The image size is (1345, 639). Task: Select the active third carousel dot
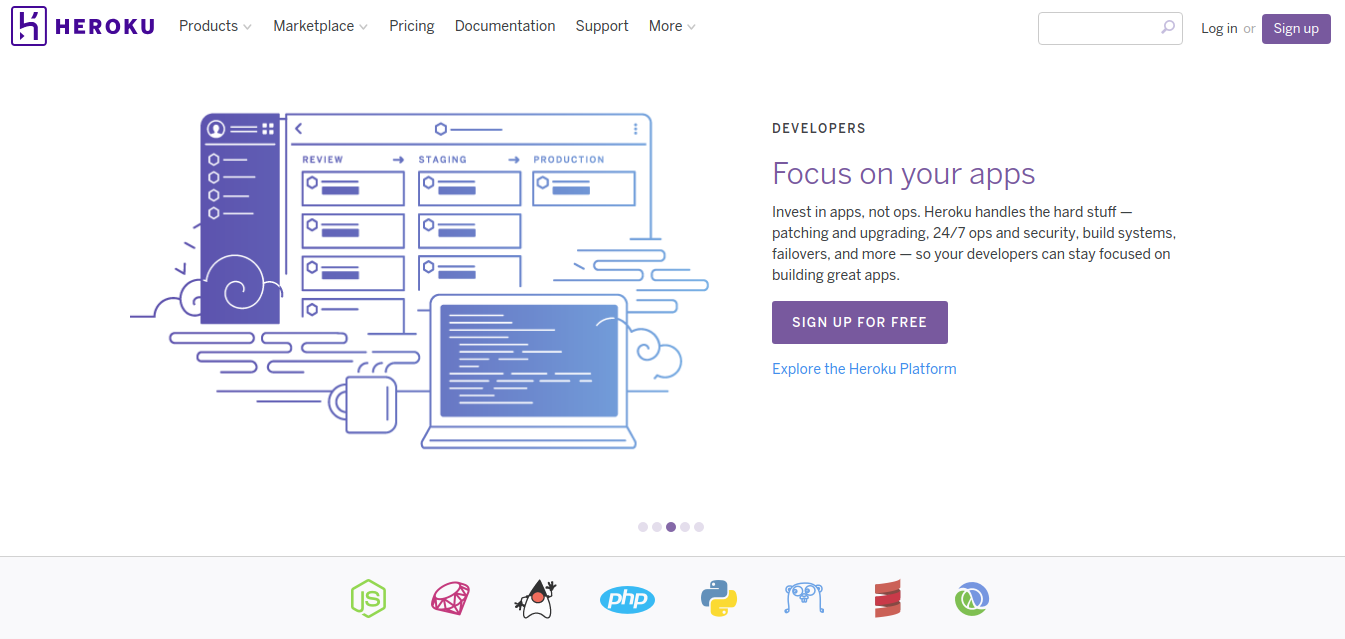point(671,526)
